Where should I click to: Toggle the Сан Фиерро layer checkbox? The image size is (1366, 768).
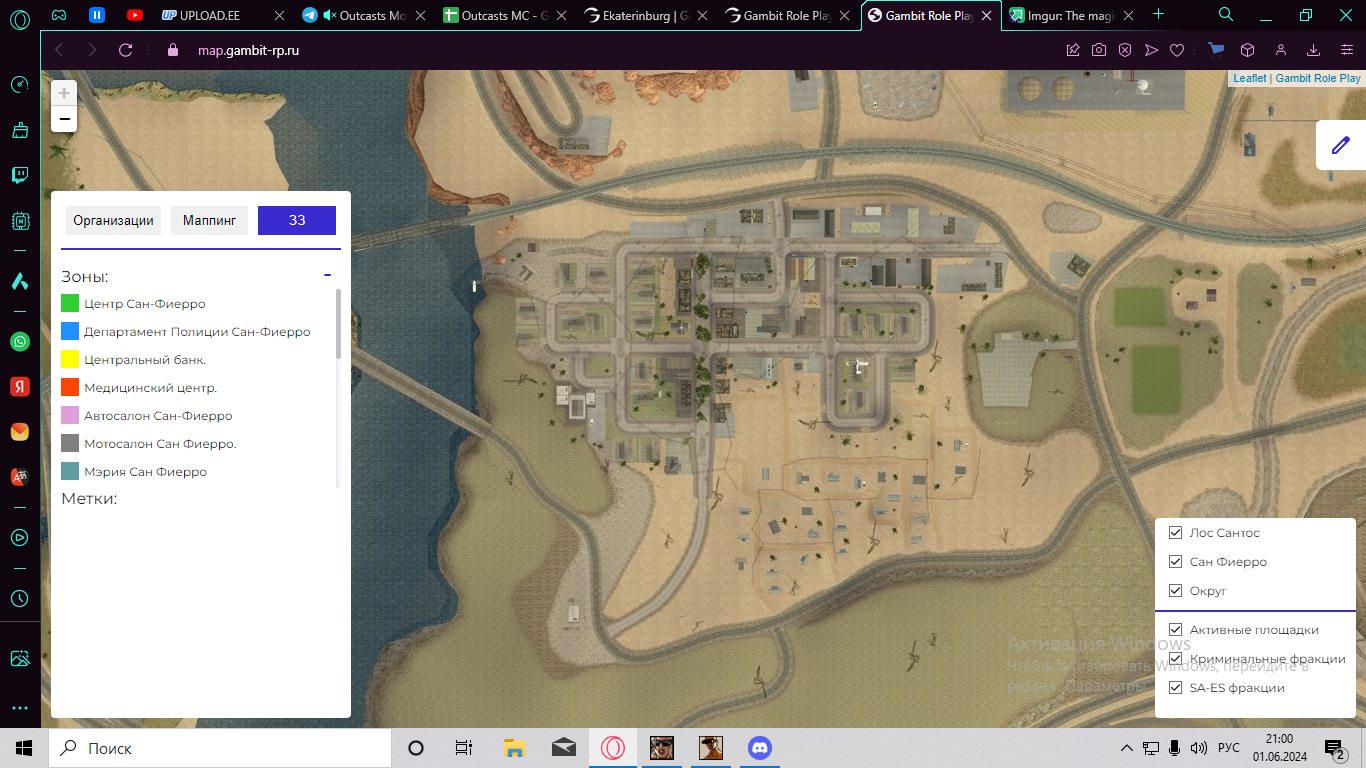pyautogui.click(x=1176, y=562)
